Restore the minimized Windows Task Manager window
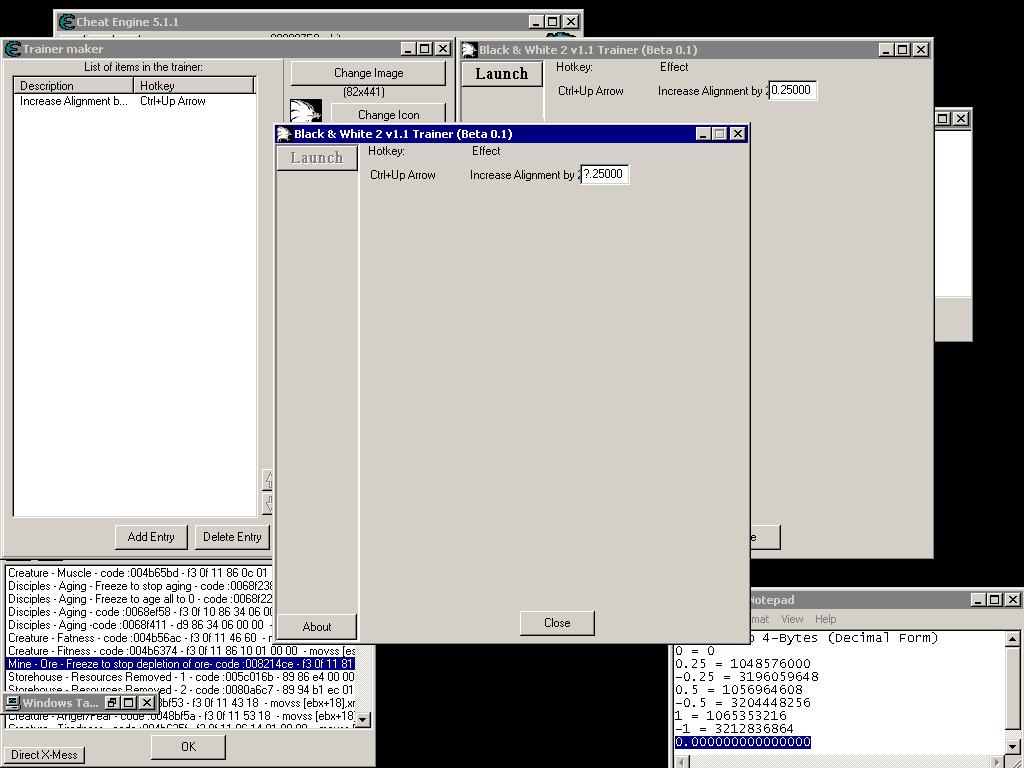Viewport: 1024px width, 768px height. pos(112,703)
